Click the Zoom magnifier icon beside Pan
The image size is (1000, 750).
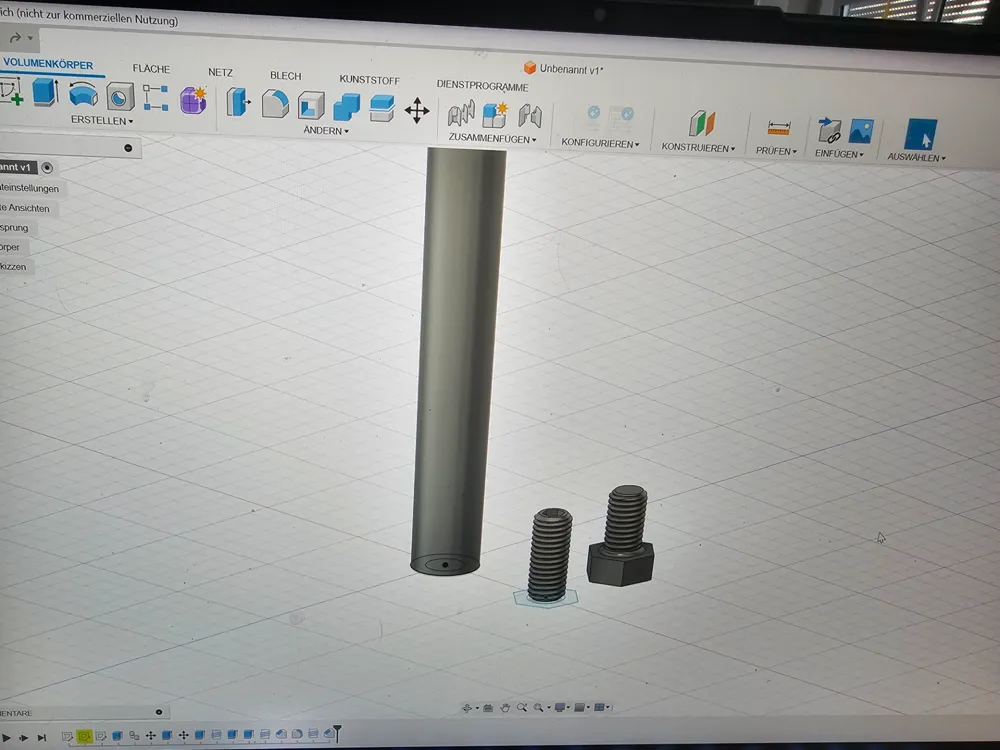point(522,707)
